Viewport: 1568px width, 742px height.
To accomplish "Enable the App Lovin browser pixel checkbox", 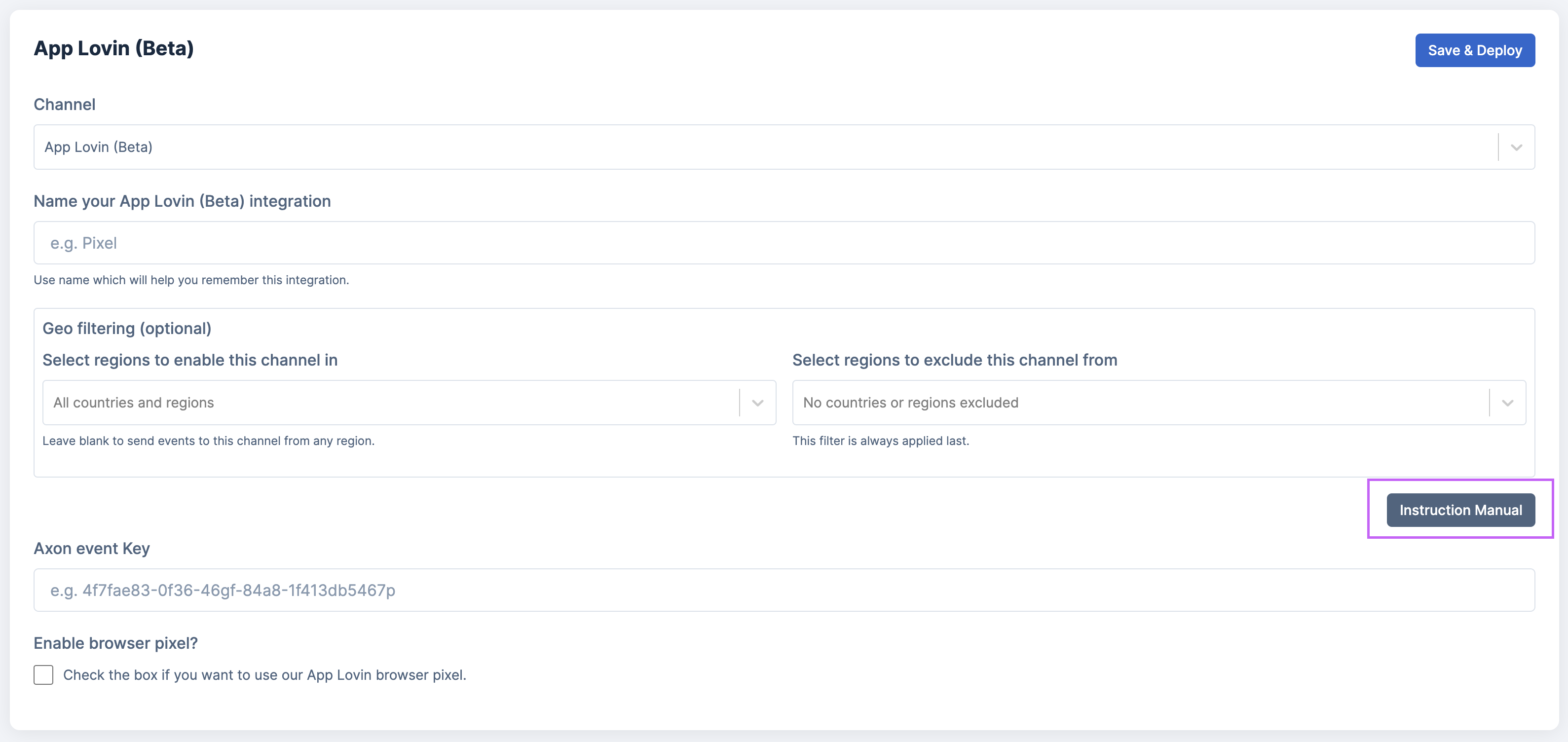I will pyautogui.click(x=43, y=674).
